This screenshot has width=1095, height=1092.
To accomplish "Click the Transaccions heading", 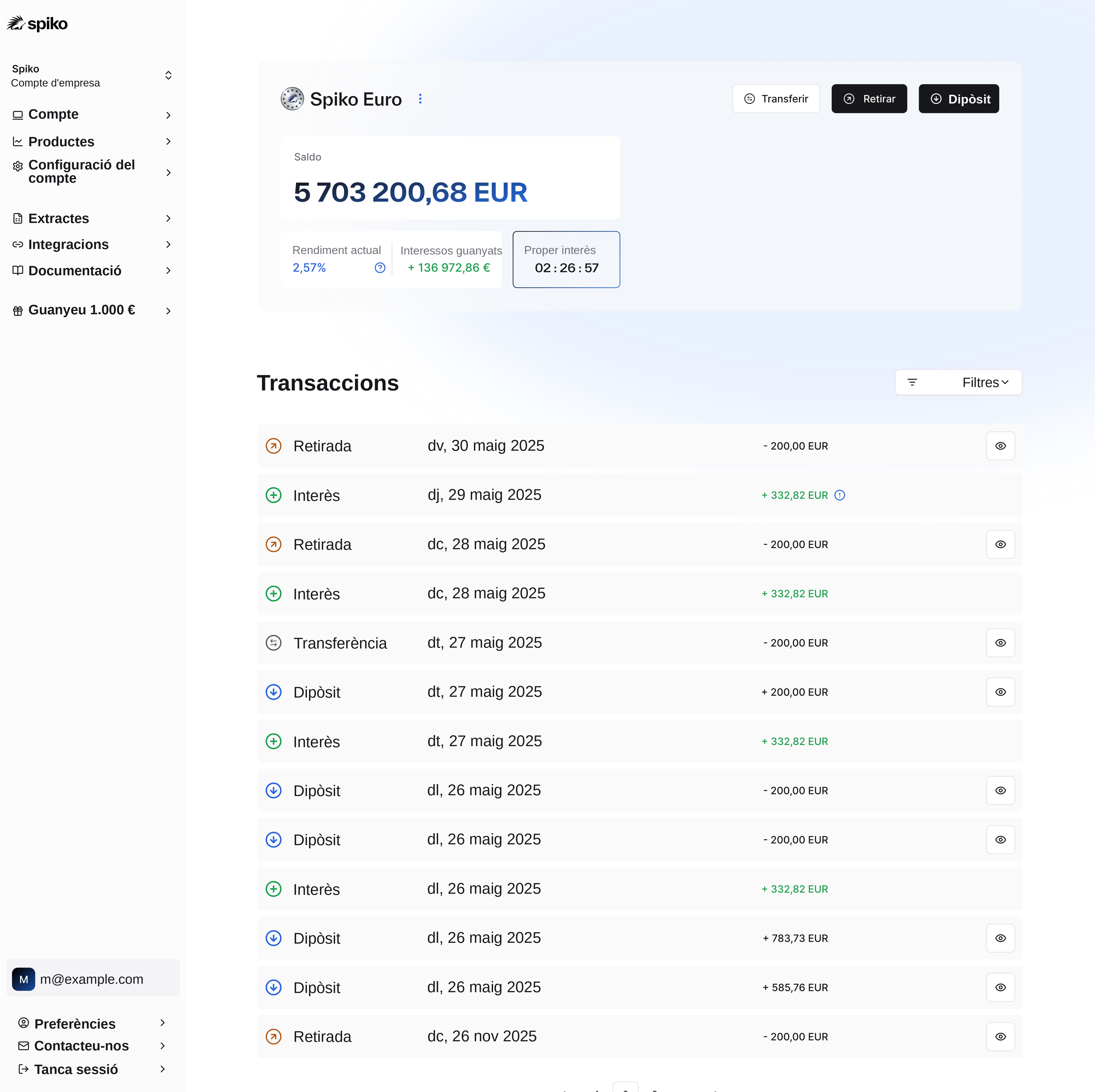I will (x=328, y=383).
